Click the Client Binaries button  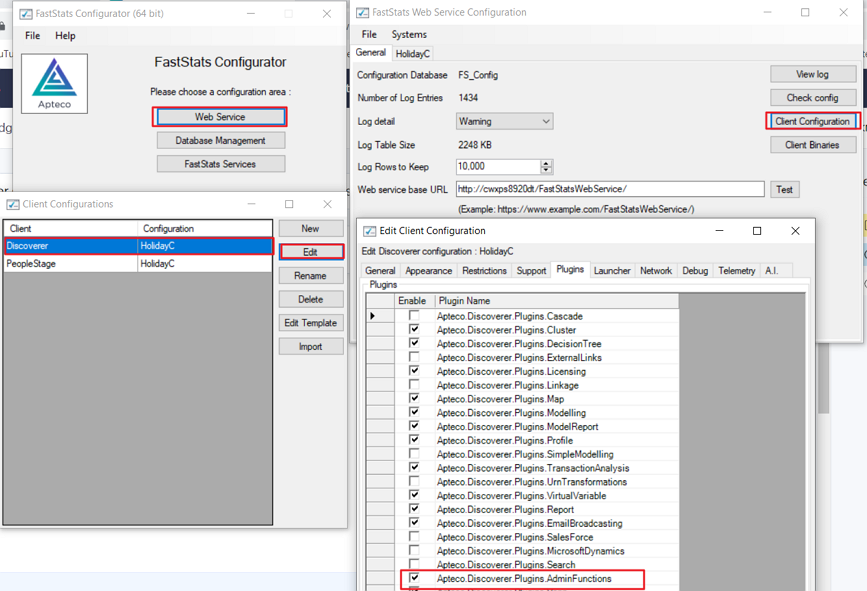[x=813, y=145]
